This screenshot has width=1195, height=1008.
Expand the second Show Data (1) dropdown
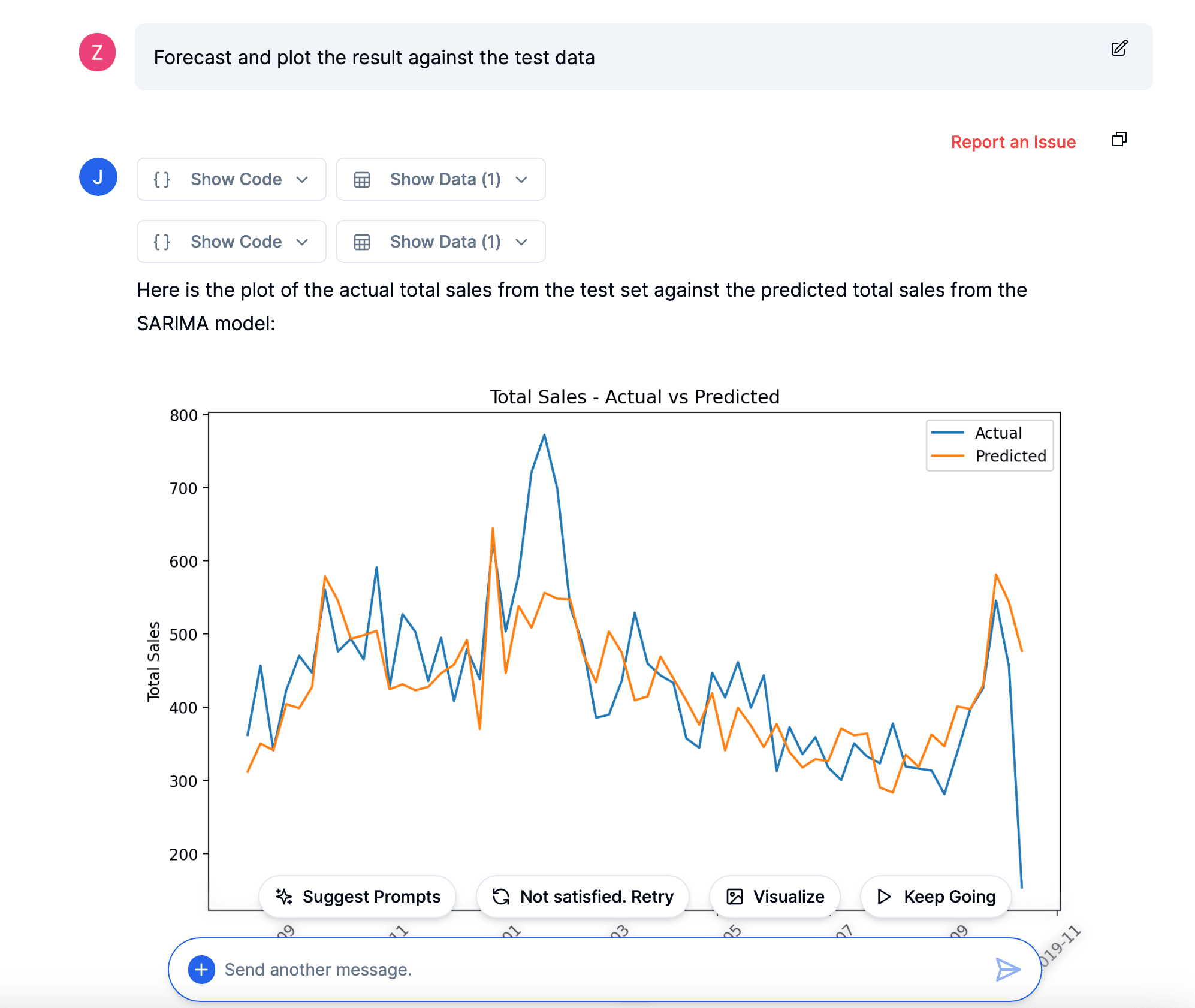[x=441, y=242]
